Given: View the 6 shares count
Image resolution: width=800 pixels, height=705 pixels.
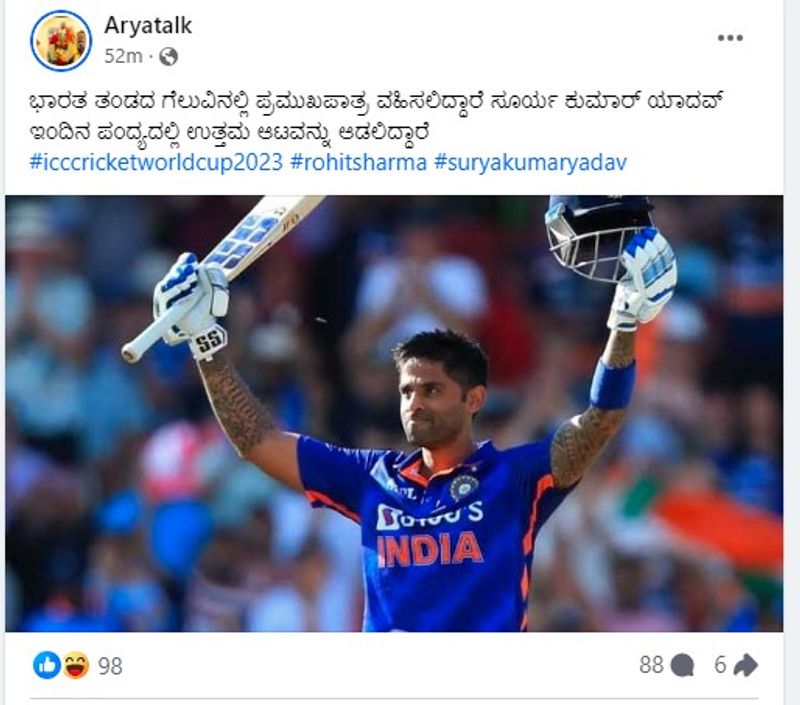Looking at the screenshot, I should pyautogui.click(x=720, y=665).
